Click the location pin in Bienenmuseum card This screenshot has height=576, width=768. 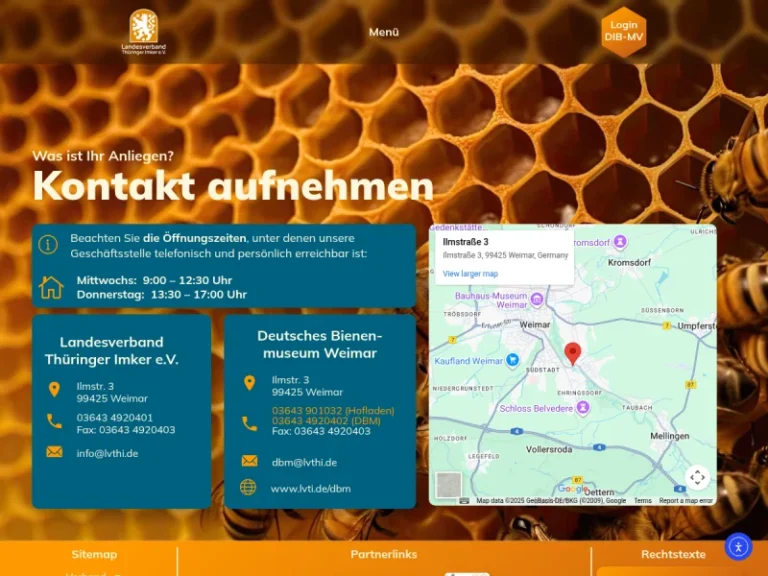[x=249, y=383]
